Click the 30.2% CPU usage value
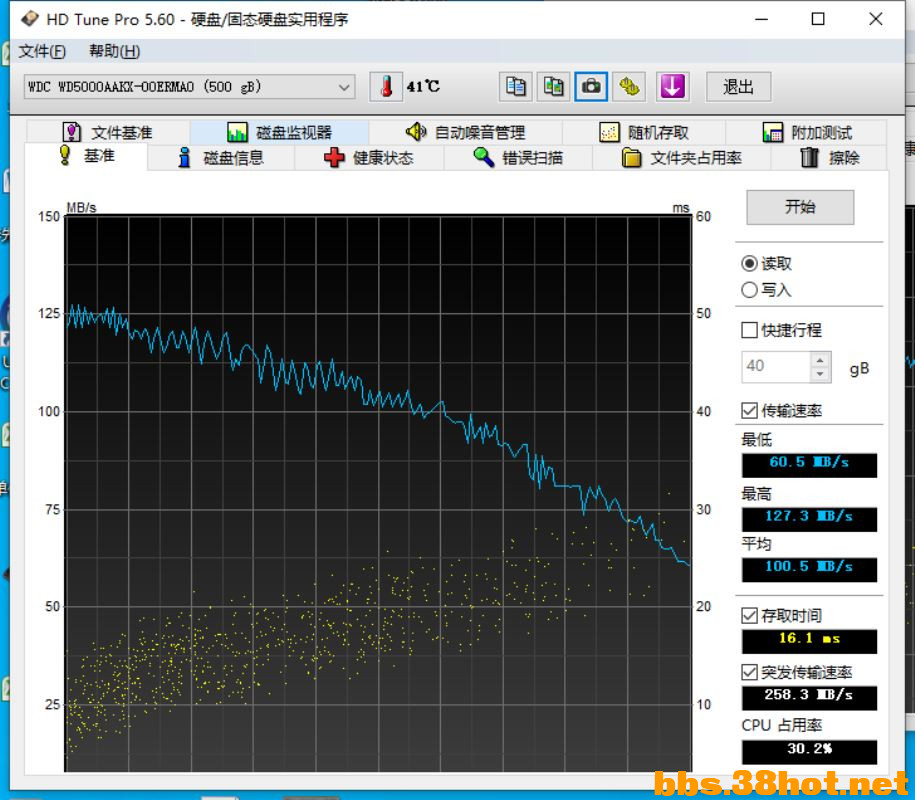 point(809,752)
